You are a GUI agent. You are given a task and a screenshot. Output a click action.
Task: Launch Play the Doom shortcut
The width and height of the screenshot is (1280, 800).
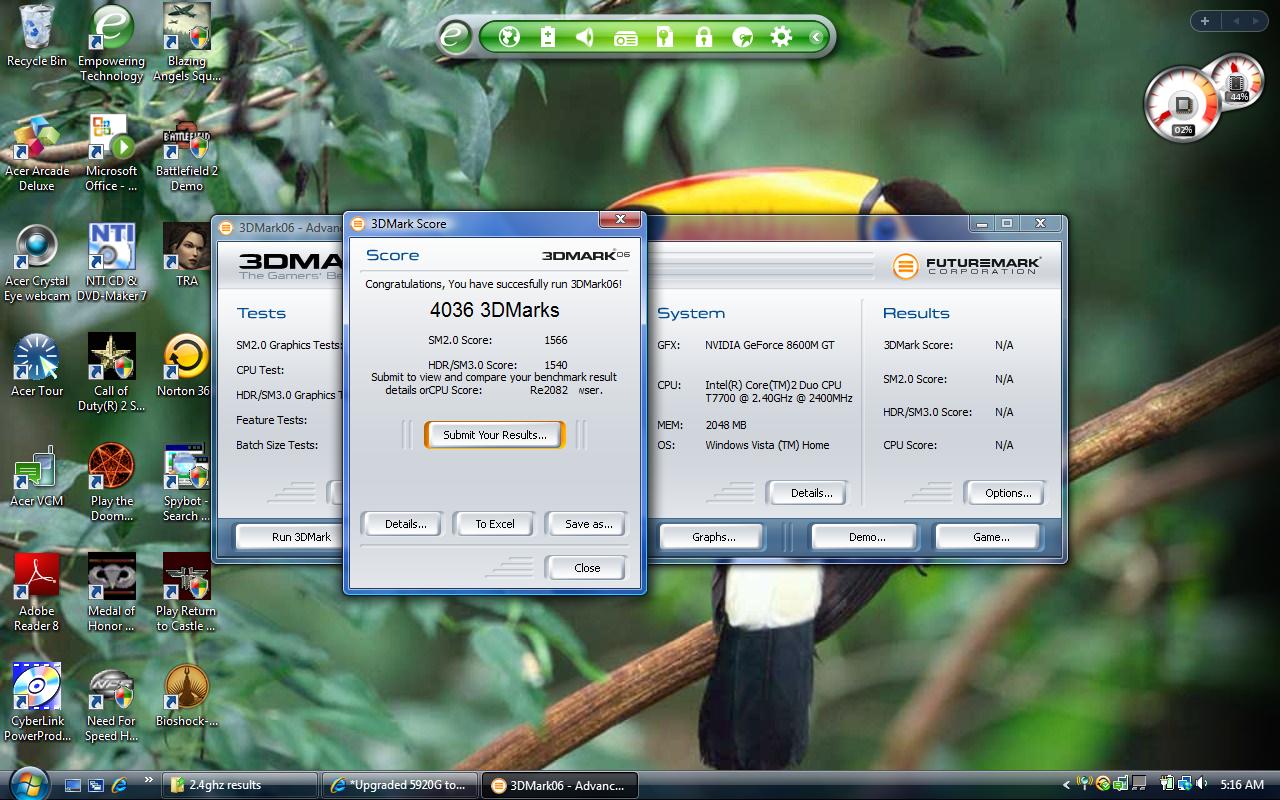(111, 482)
